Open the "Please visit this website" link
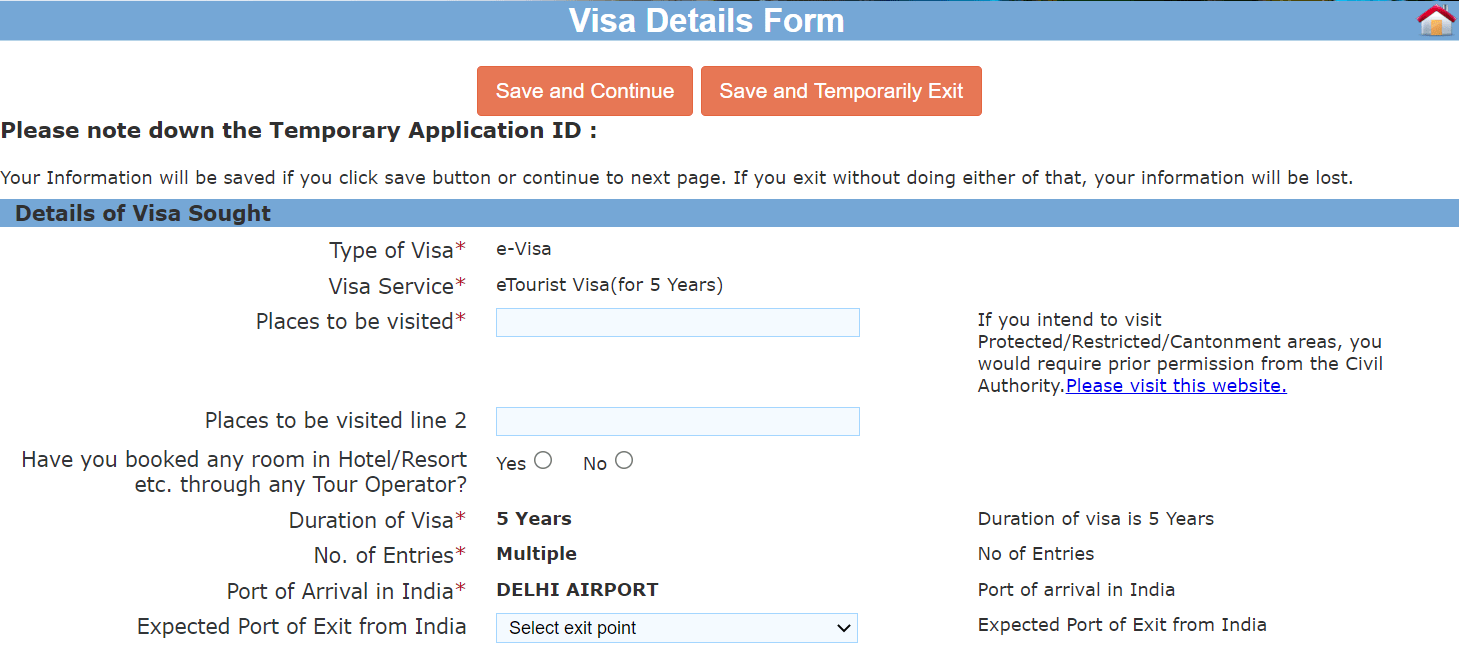The height and width of the screenshot is (651, 1459). click(1175, 385)
